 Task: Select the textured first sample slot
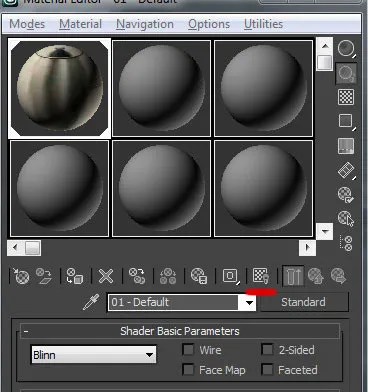click(60, 88)
